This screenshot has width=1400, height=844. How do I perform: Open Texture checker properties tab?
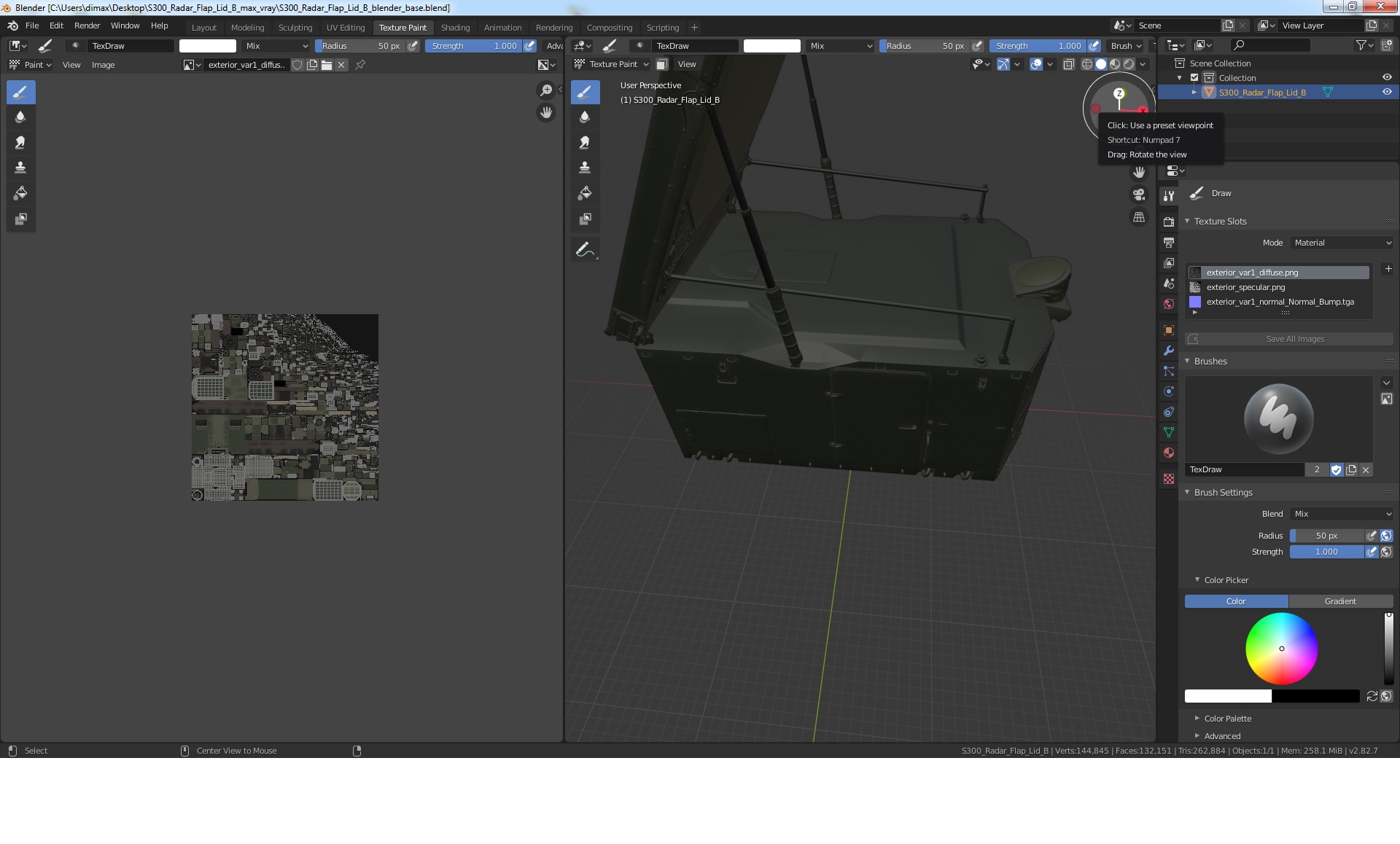coord(1169,479)
